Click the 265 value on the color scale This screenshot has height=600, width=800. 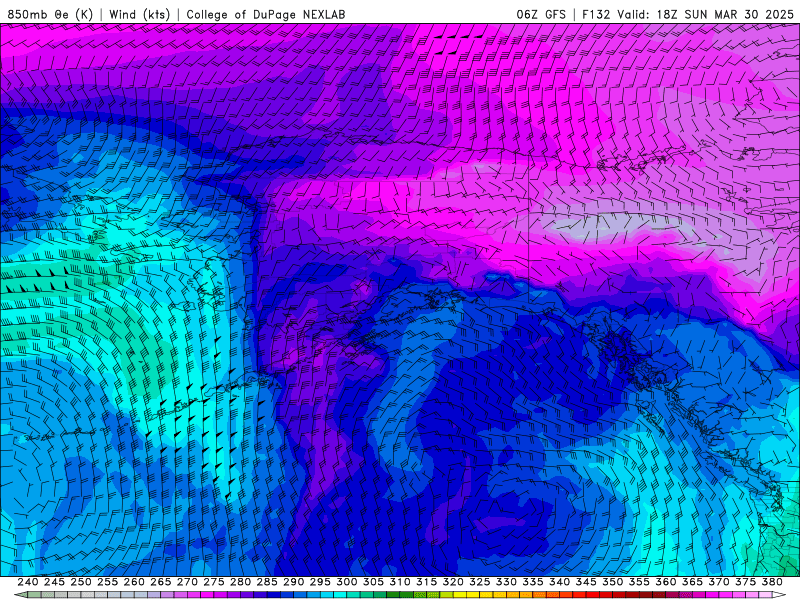[160, 582]
